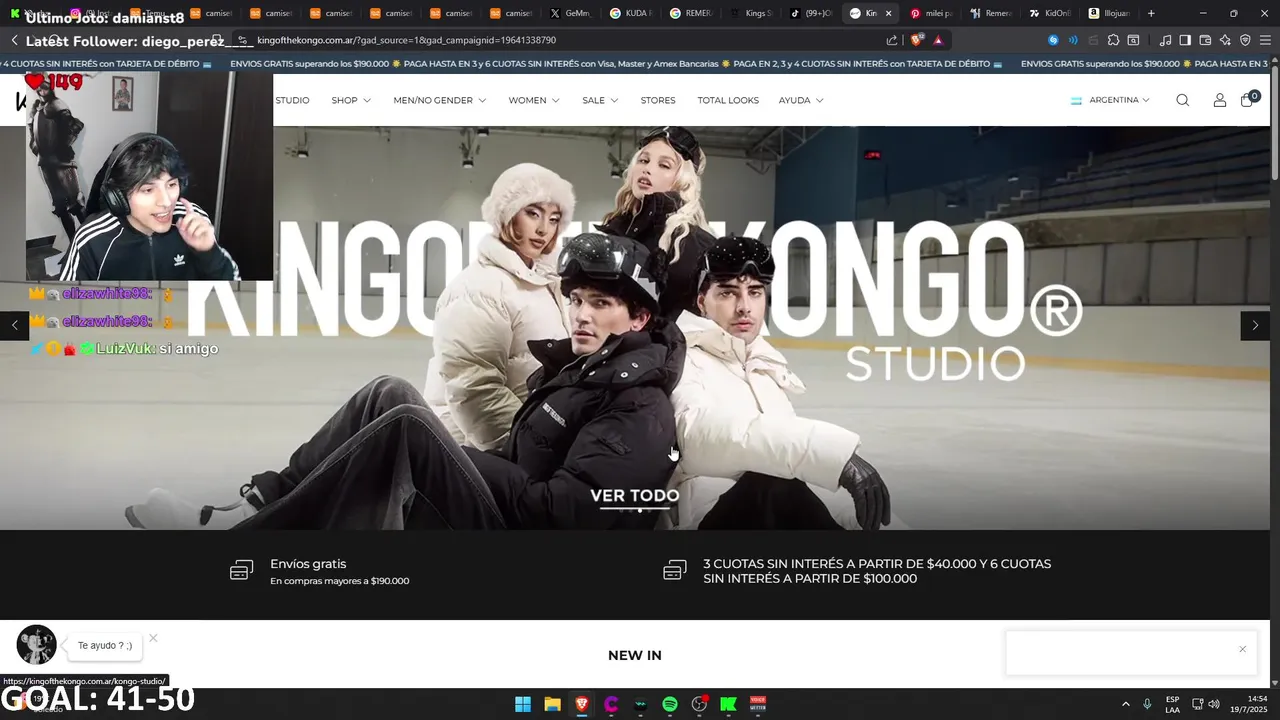Open OBS Studio from the taskbar

699,704
